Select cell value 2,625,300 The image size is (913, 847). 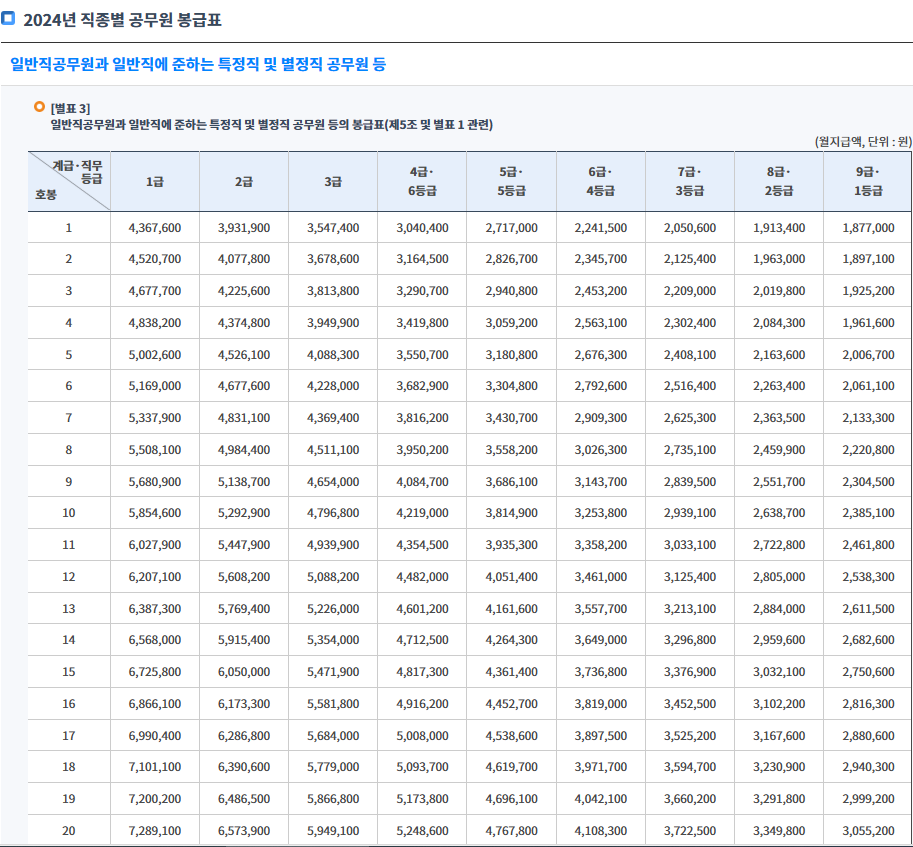[x=689, y=417]
